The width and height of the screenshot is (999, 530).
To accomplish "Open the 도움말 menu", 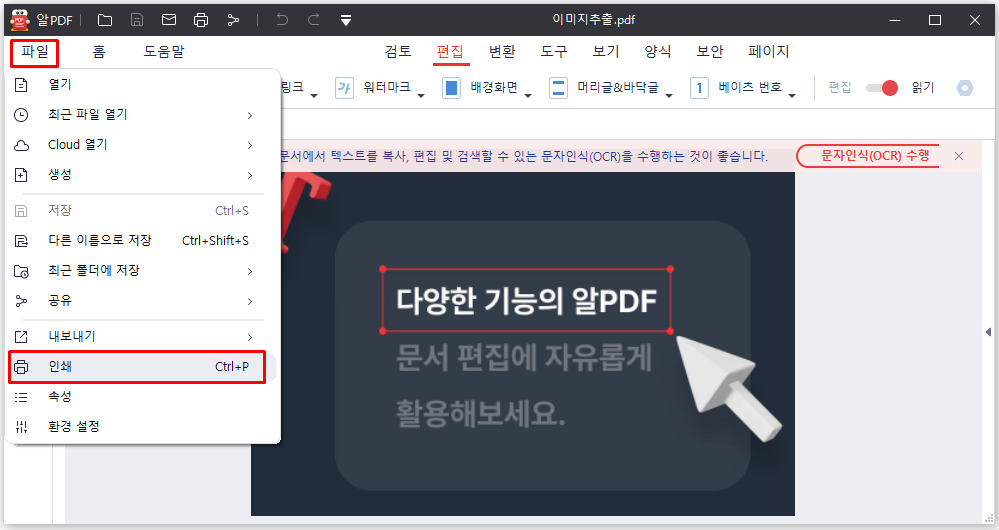I will 164,52.
